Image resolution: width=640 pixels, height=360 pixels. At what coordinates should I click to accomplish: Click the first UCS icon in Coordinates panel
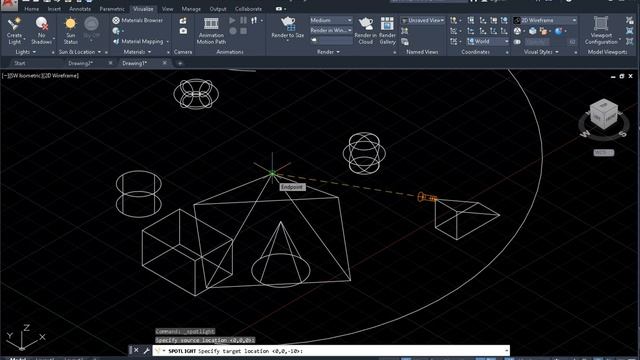pyautogui.click(x=453, y=20)
